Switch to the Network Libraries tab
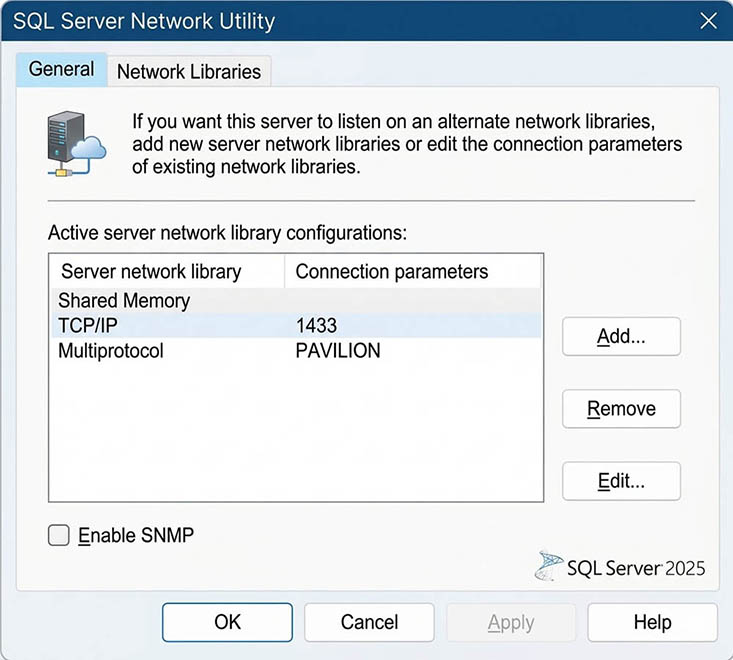Screen dimensions: 733x660 [x=189, y=72]
